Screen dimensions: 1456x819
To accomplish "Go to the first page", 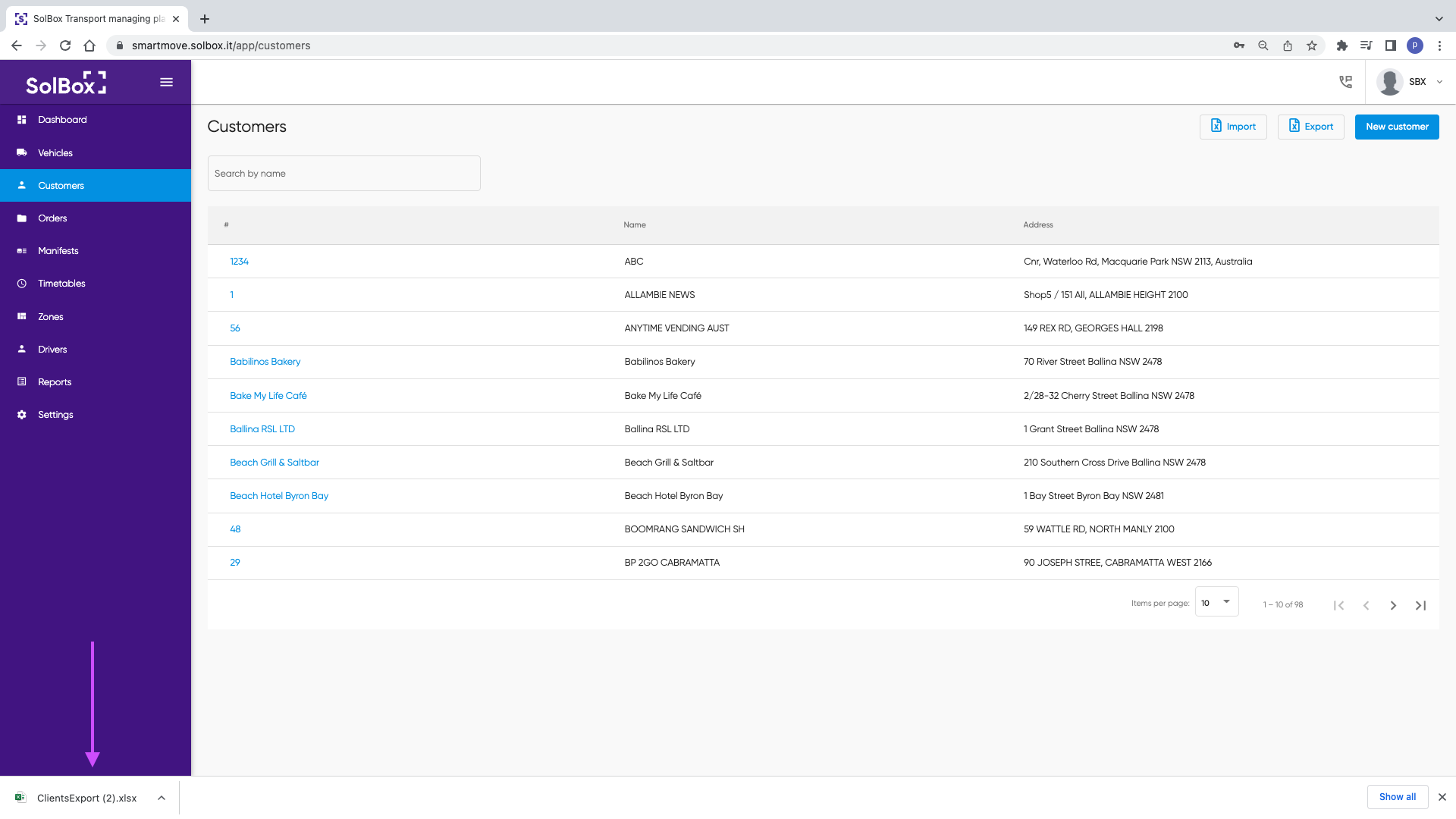I will 1338,605.
